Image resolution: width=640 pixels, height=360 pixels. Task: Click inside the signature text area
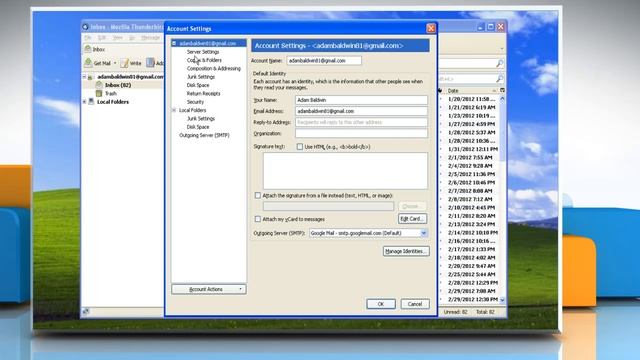click(x=345, y=171)
